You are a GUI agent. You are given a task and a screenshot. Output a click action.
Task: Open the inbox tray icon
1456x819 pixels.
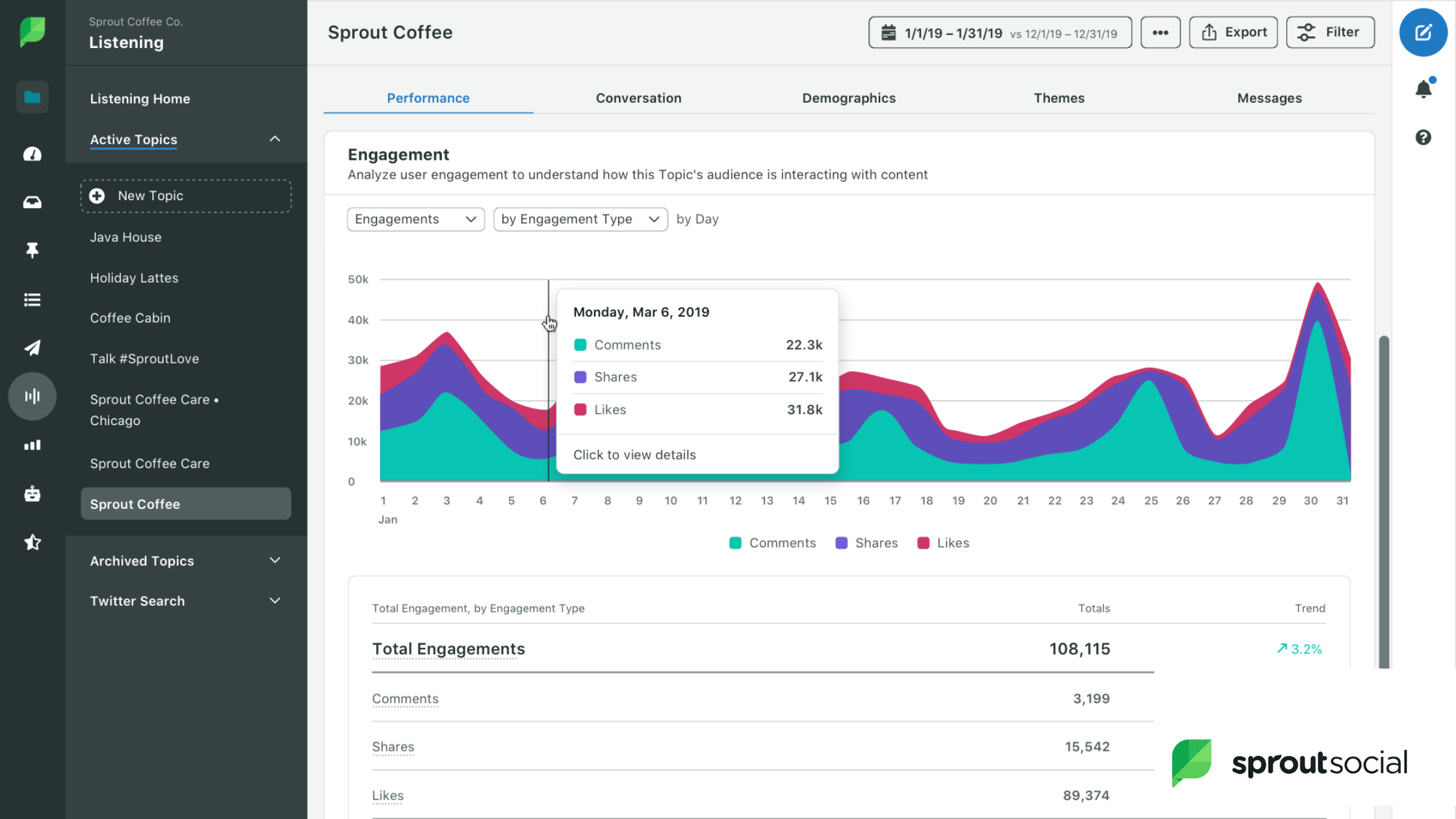[32, 202]
